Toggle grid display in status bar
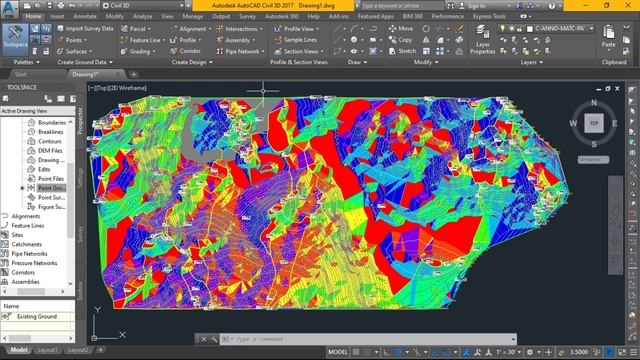Screen dimensions: 640x360 pyautogui.click(x=356, y=352)
